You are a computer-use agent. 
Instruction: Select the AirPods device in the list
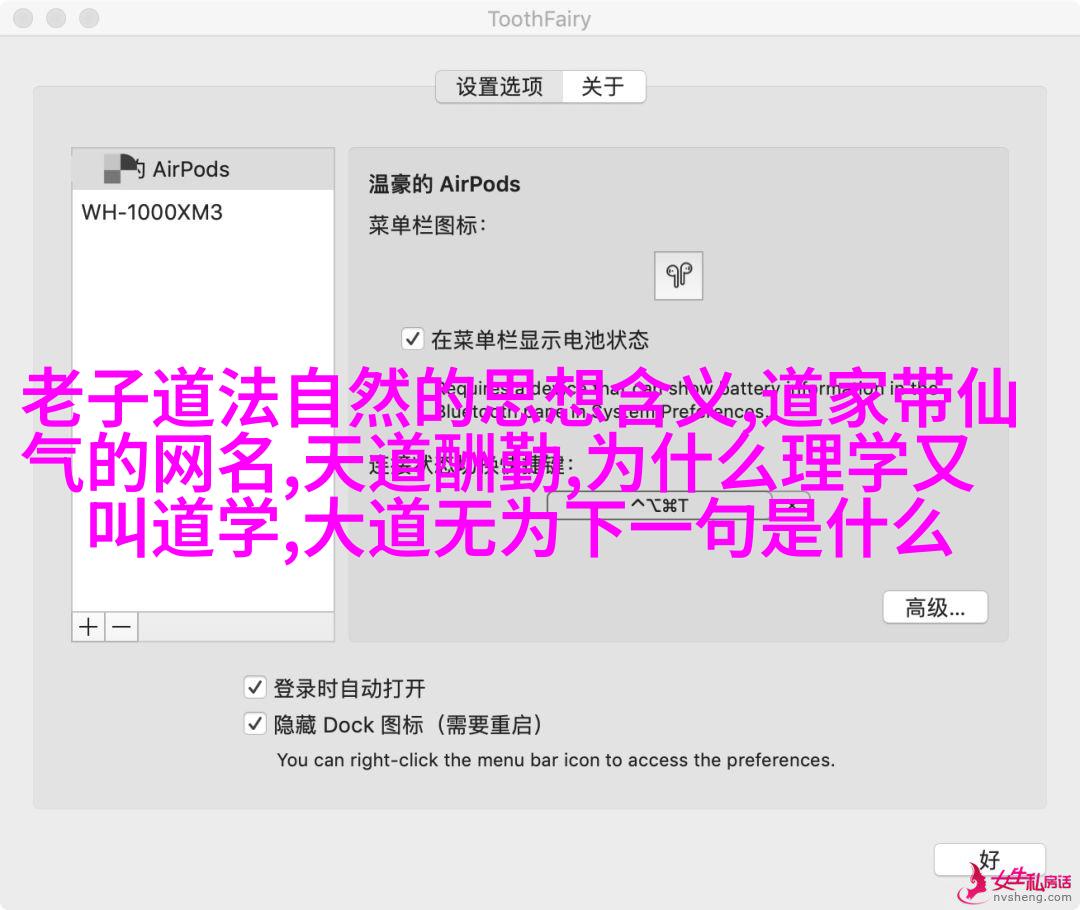(203, 169)
